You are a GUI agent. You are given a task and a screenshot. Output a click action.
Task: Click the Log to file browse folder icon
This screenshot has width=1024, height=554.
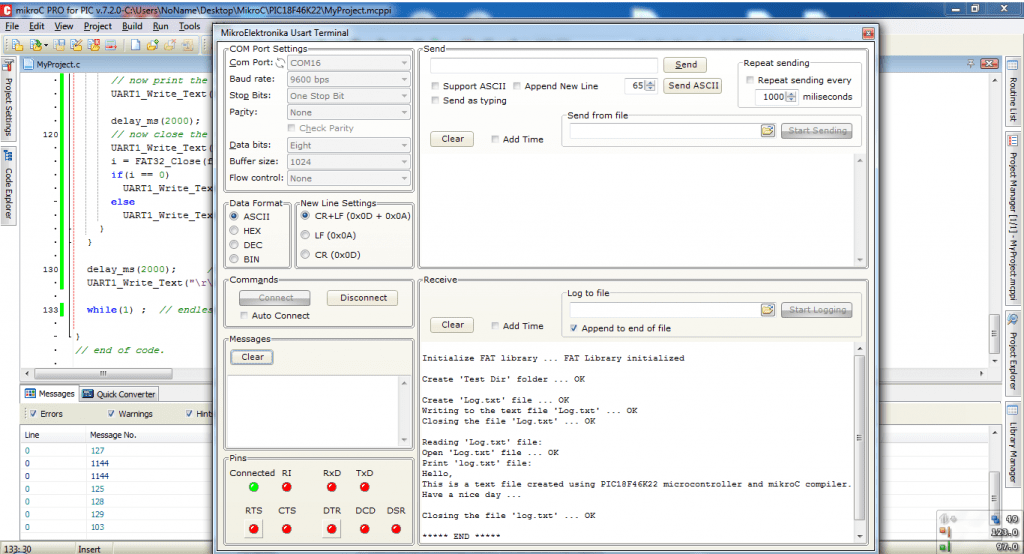tap(767, 310)
